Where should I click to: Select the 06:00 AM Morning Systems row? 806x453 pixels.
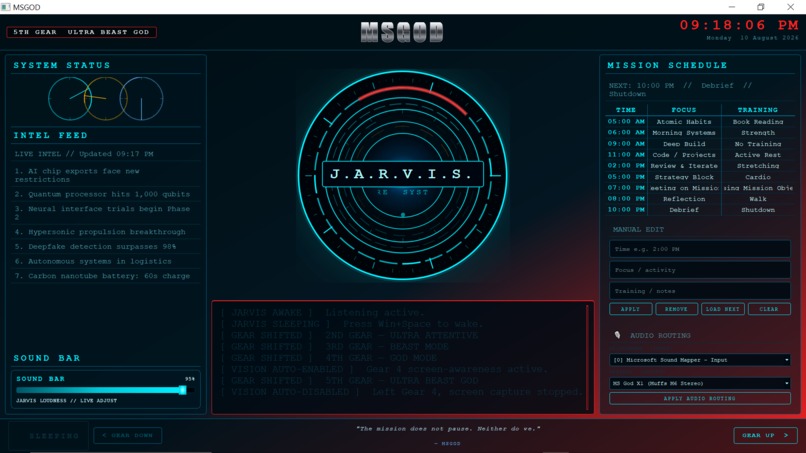tap(700, 133)
